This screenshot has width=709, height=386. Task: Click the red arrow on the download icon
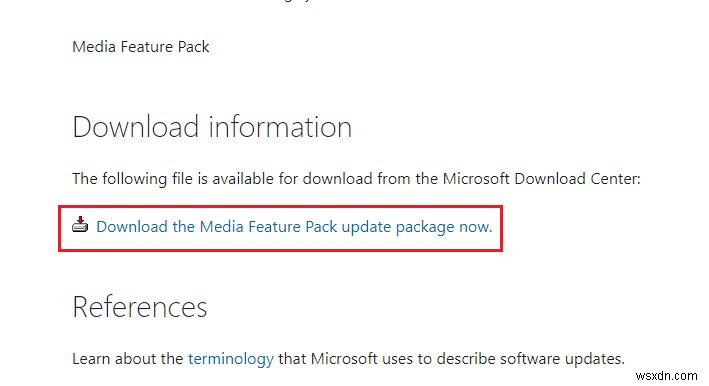point(80,220)
